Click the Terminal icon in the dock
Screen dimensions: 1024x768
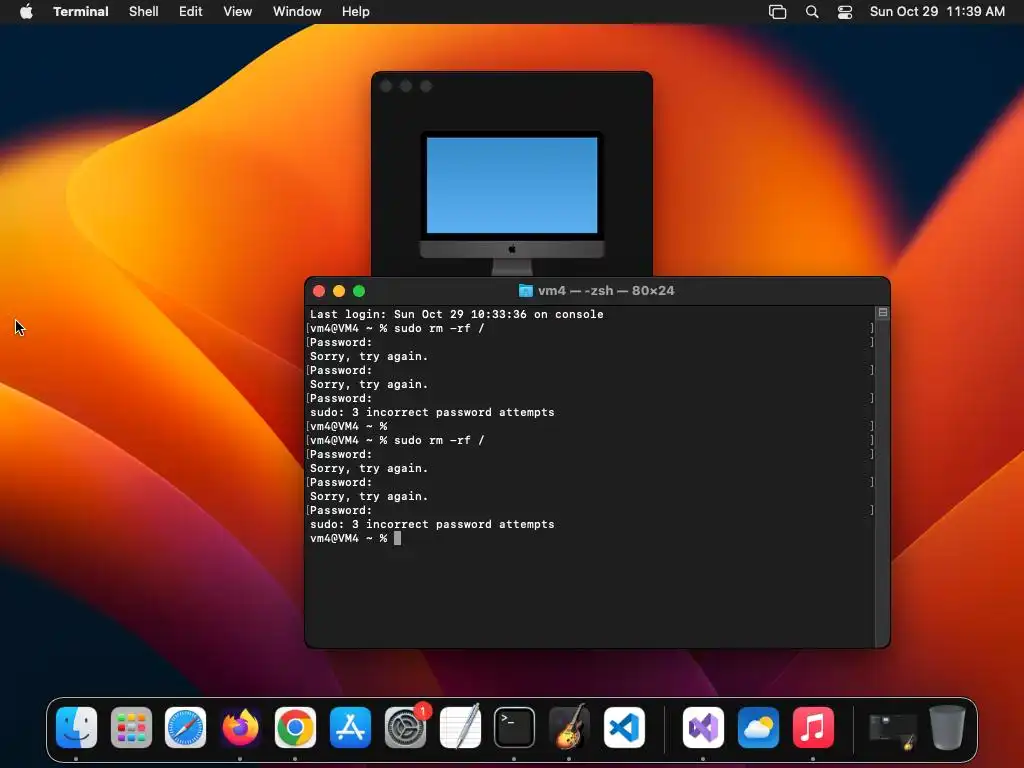click(514, 727)
